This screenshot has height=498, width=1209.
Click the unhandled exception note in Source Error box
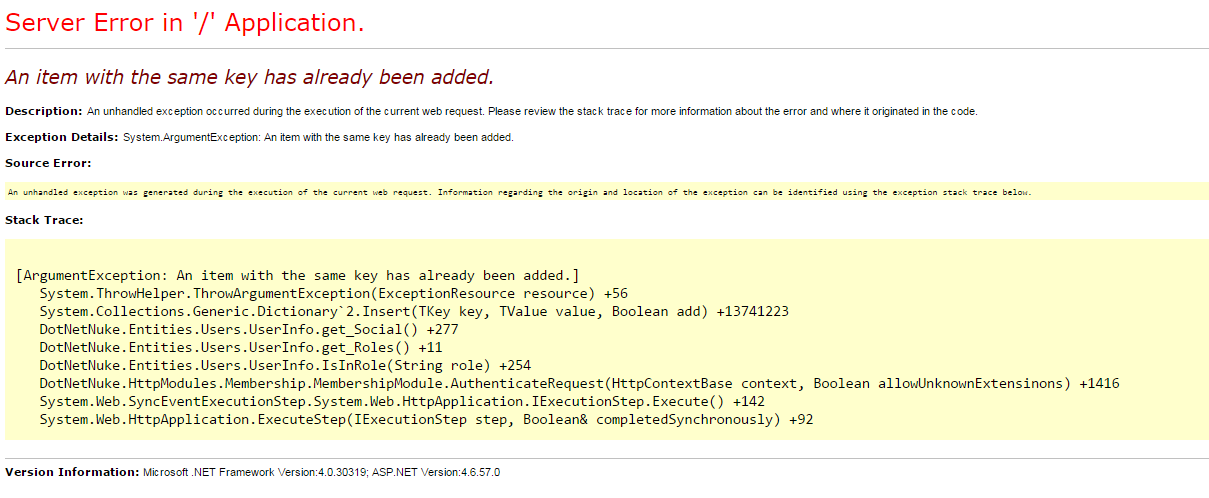coord(519,192)
